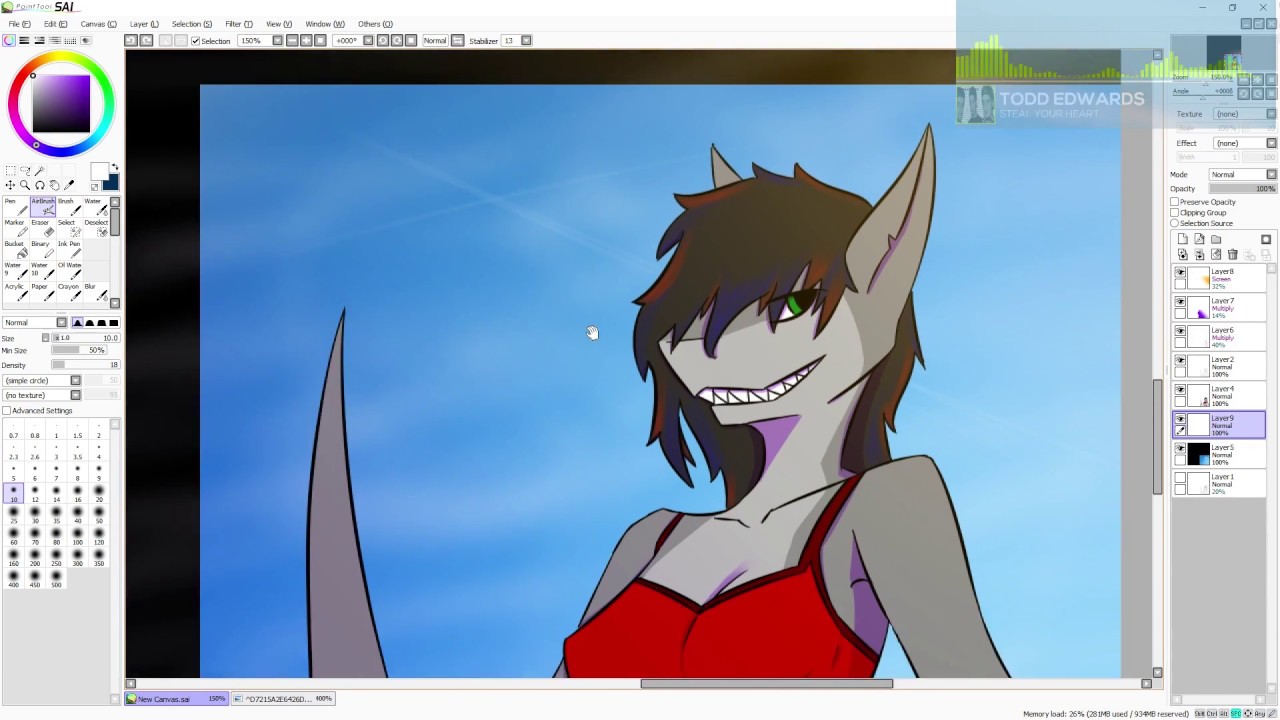Choose the Binary pen tool
Screen dimensions: 1280x720
[x=42, y=249]
